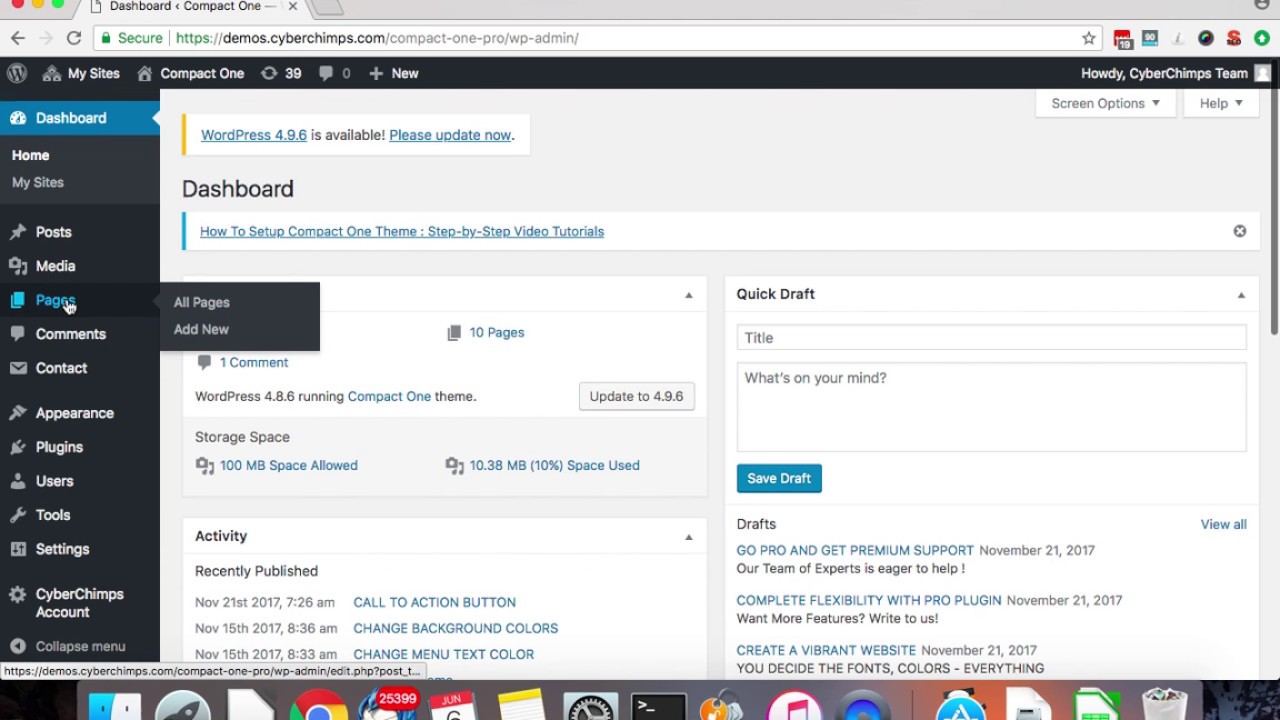Expand the Help dropdown
Viewport: 1280px width, 720px height.
pyautogui.click(x=1221, y=103)
